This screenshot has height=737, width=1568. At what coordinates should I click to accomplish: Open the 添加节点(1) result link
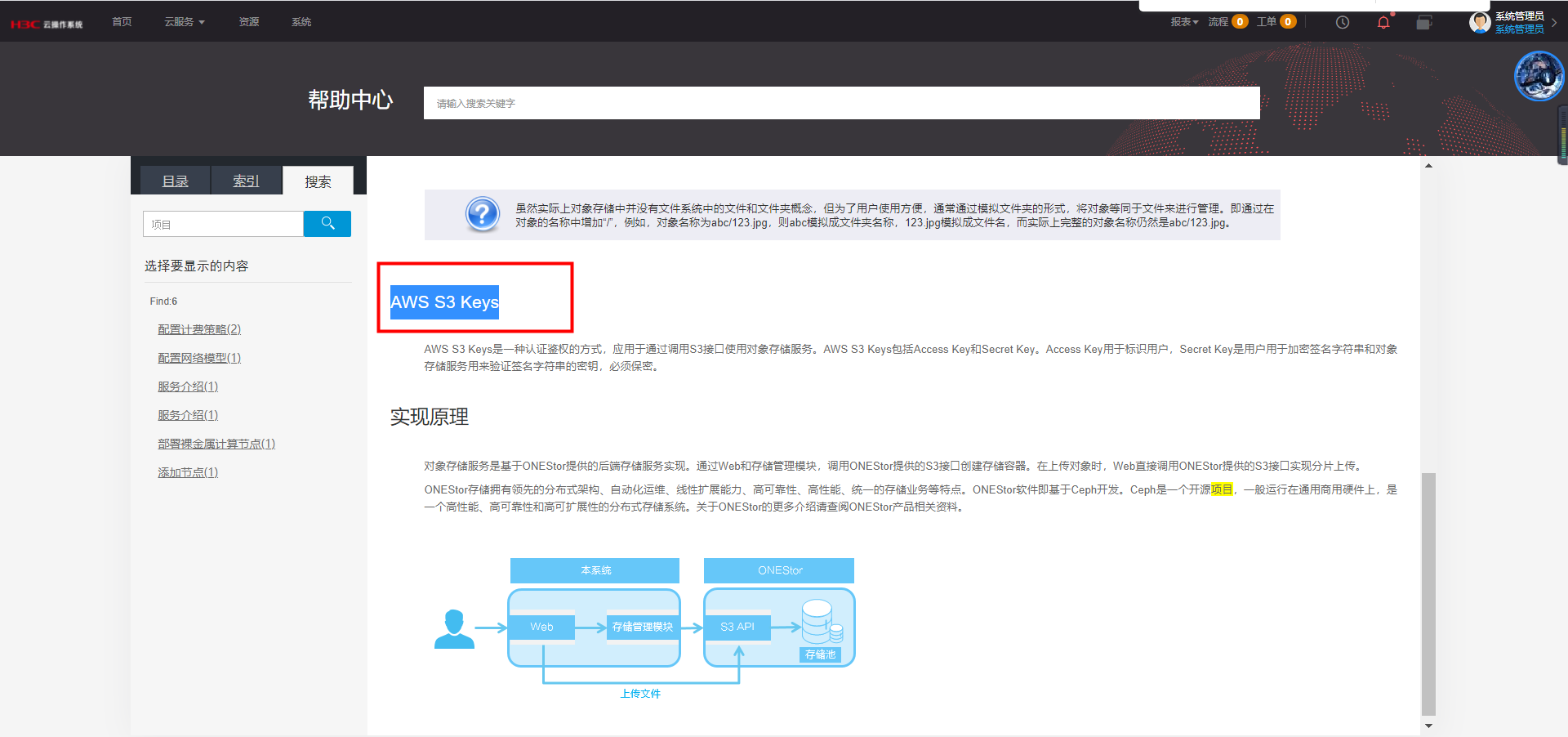(188, 472)
